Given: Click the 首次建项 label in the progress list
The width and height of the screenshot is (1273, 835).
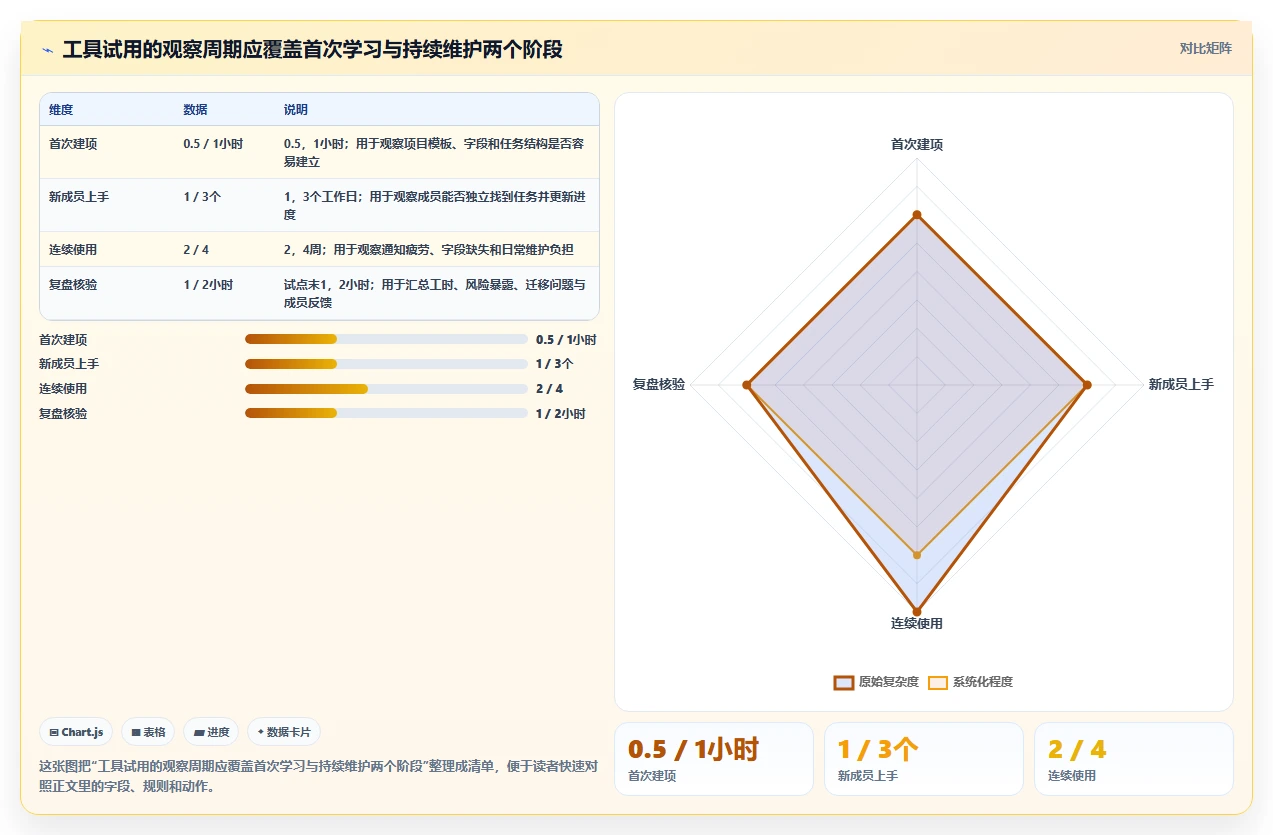Looking at the screenshot, I should point(63,340).
